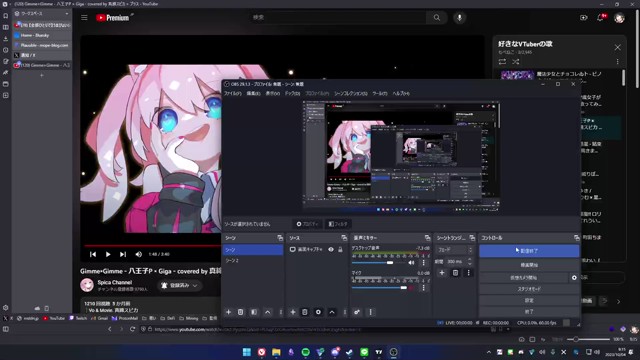The image size is (640, 360).
Task: Open the View menu in OBS
Action: click(x=273, y=93)
